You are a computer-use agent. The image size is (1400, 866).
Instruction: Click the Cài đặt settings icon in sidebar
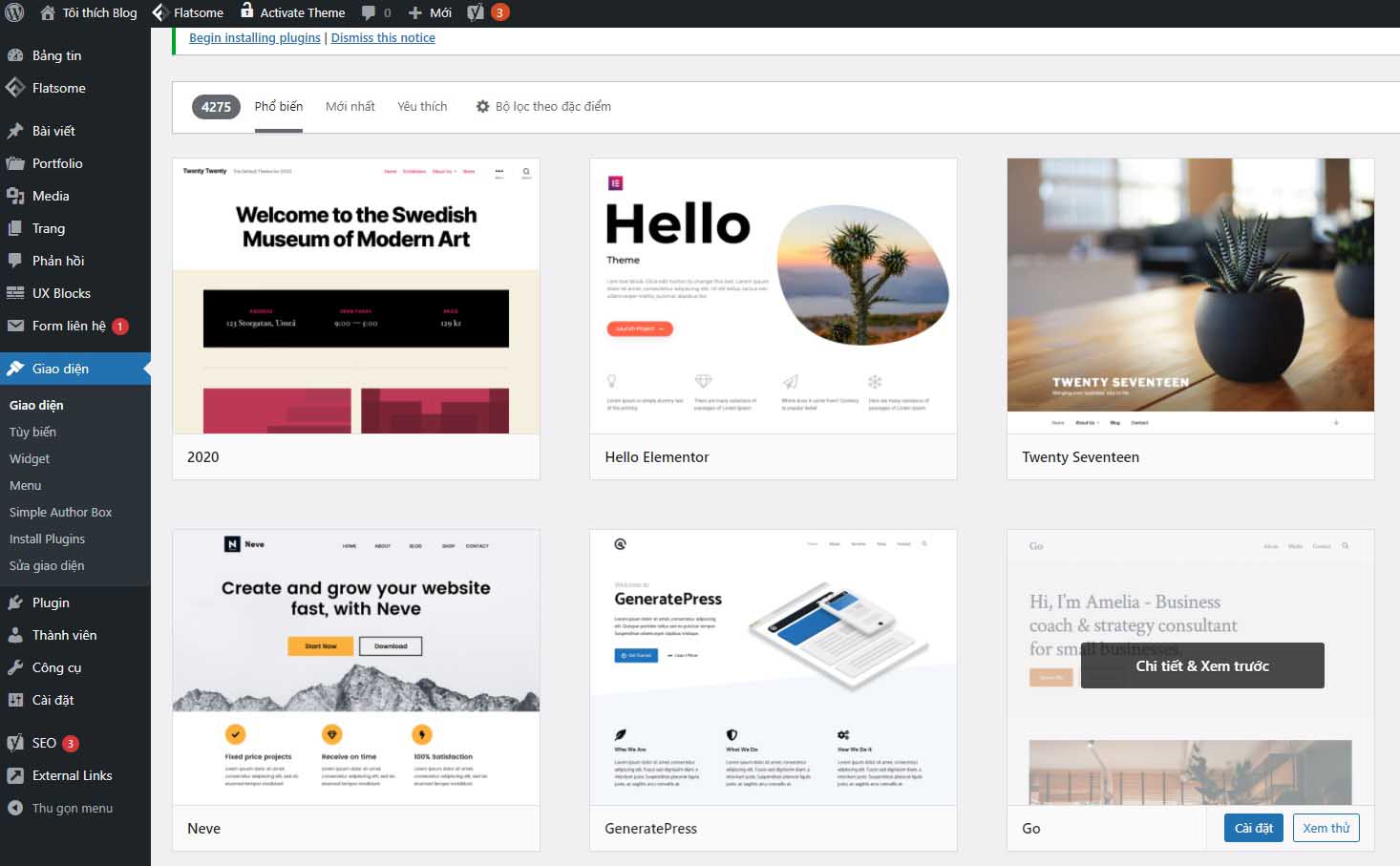click(15, 700)
